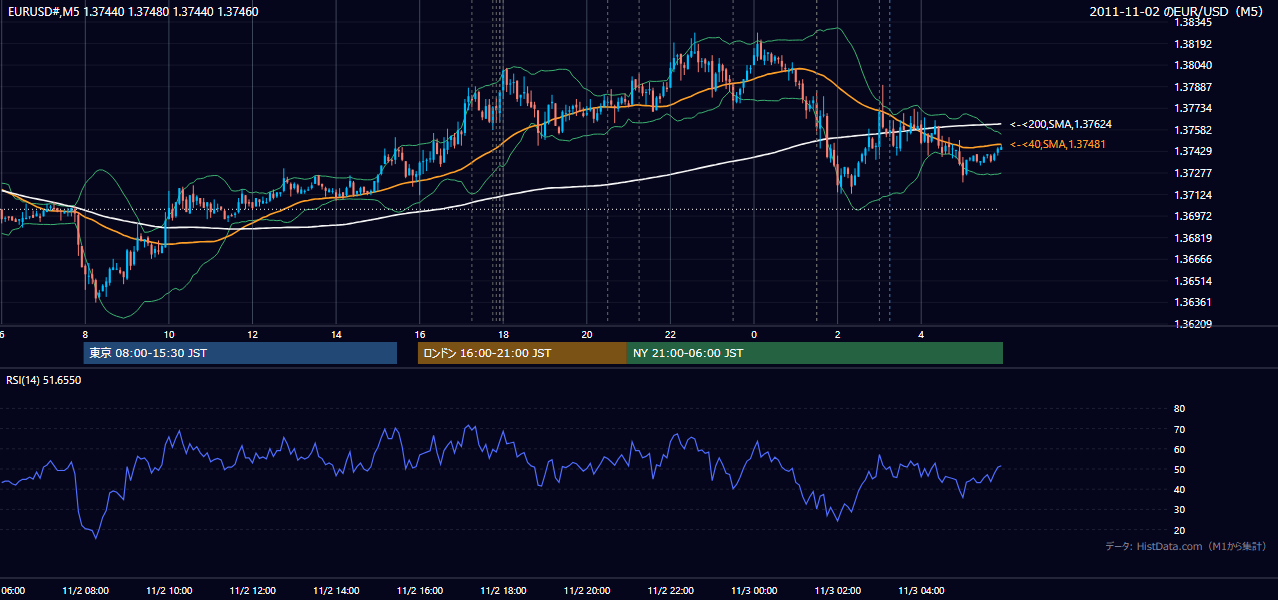Click hour label 22 under the price chart
1278x600 pixels.
point(670,335)
